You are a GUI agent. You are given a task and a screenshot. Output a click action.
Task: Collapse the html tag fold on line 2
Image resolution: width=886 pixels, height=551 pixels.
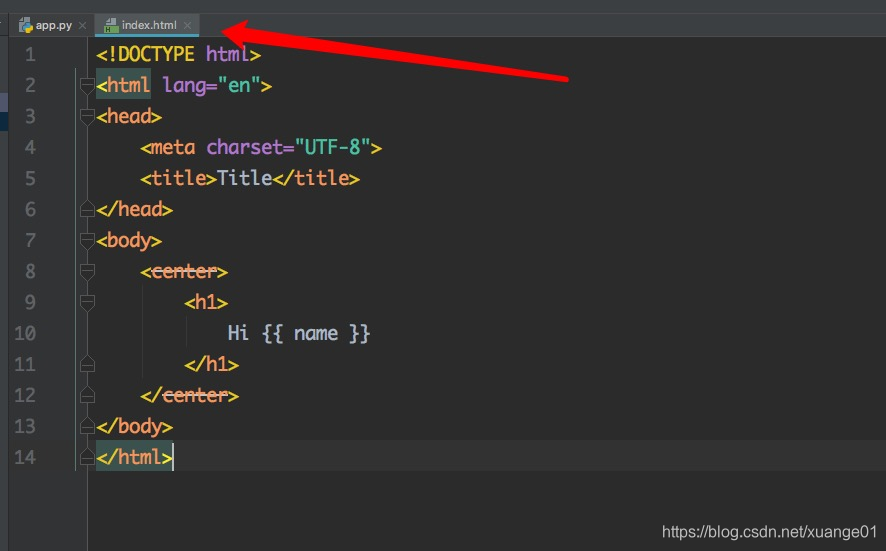point(87,86)
